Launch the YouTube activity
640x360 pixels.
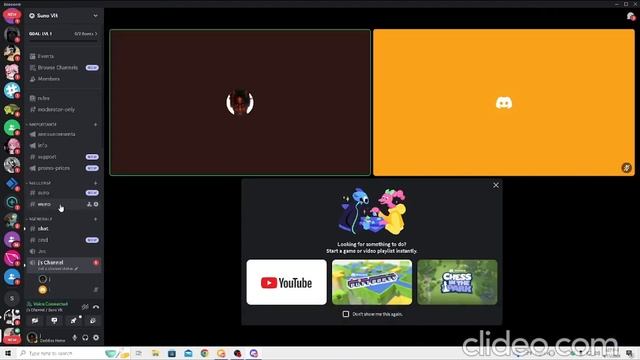click(287, 282)
